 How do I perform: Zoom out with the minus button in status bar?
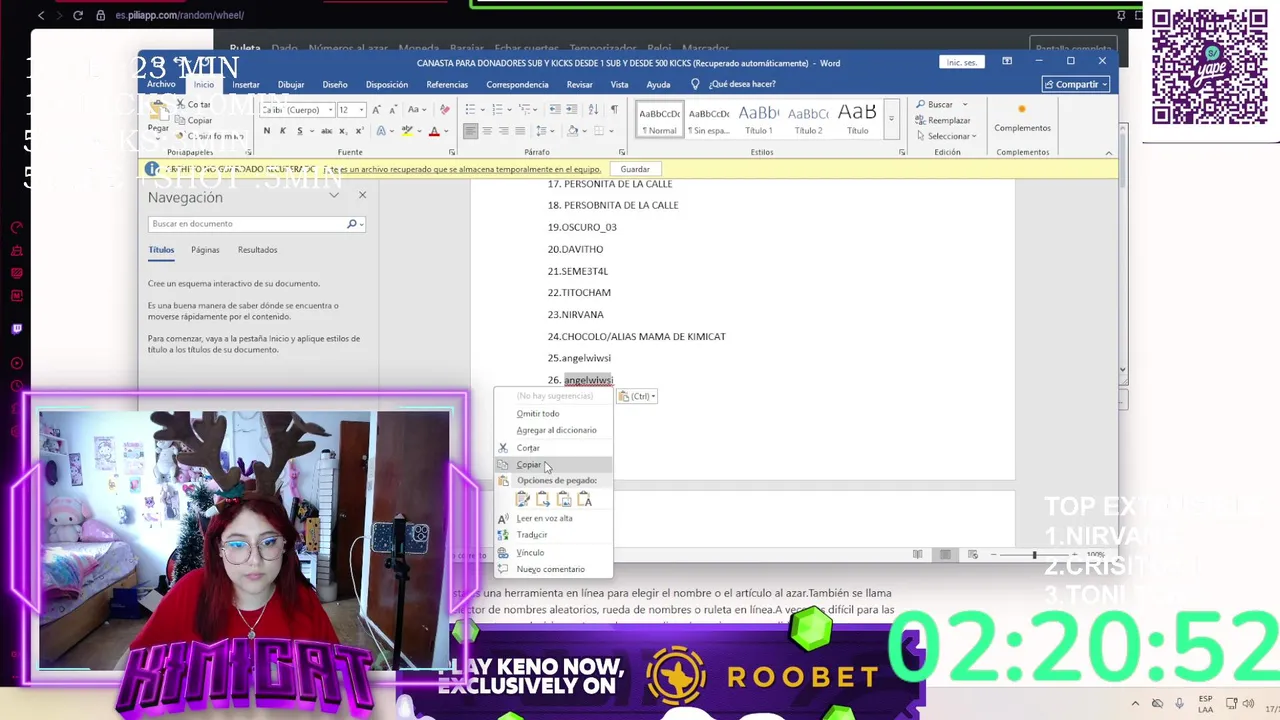(993, 554)
